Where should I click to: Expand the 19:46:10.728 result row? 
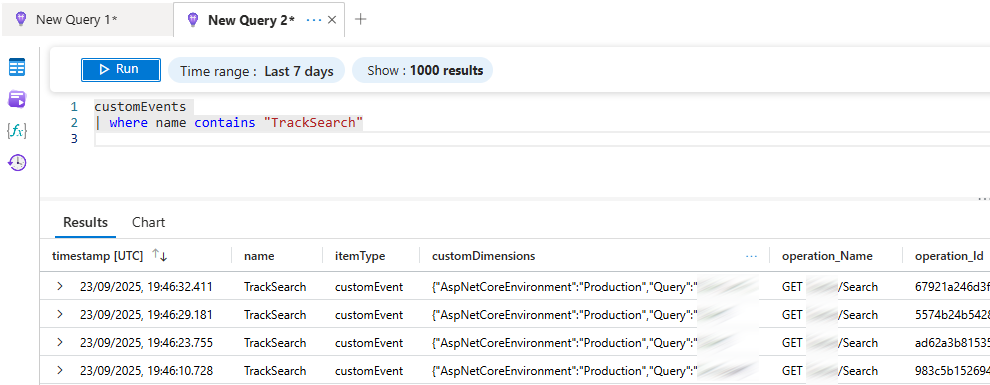[x=60, y=370]
